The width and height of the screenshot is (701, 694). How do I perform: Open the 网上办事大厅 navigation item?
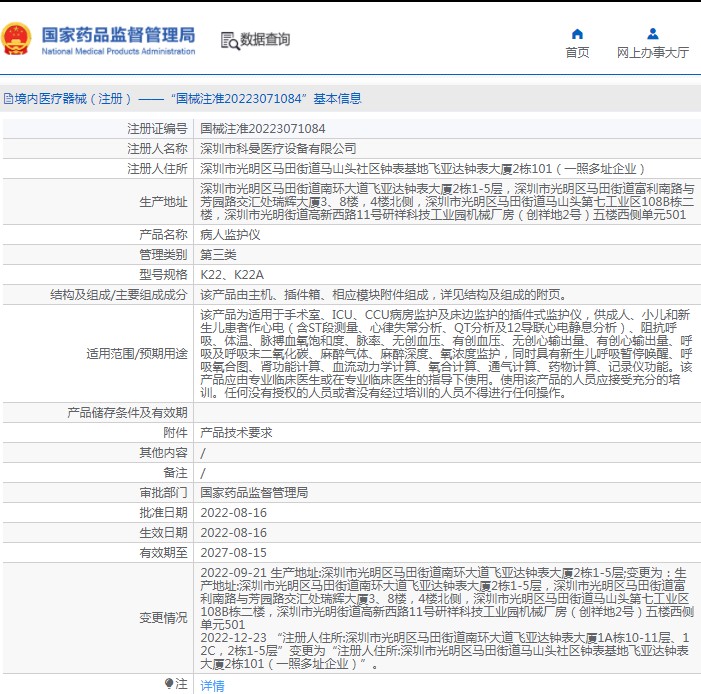pos(653,53)
